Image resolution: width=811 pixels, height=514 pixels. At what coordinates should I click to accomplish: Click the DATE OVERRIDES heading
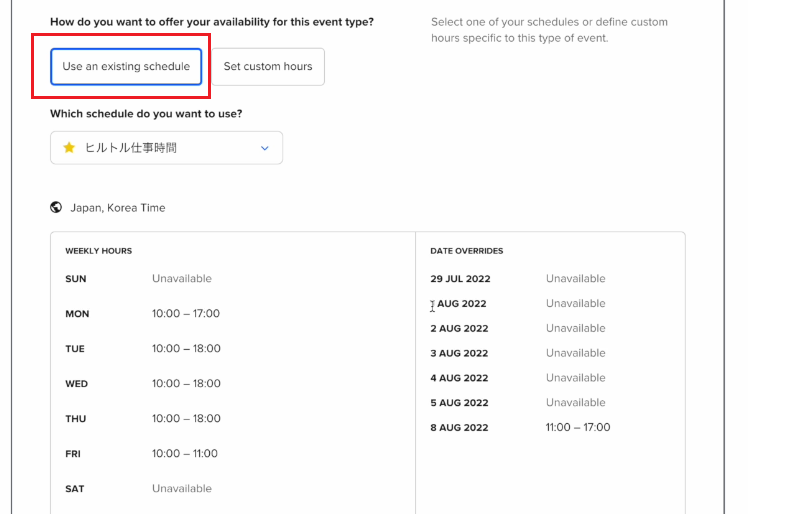(467, 251)
